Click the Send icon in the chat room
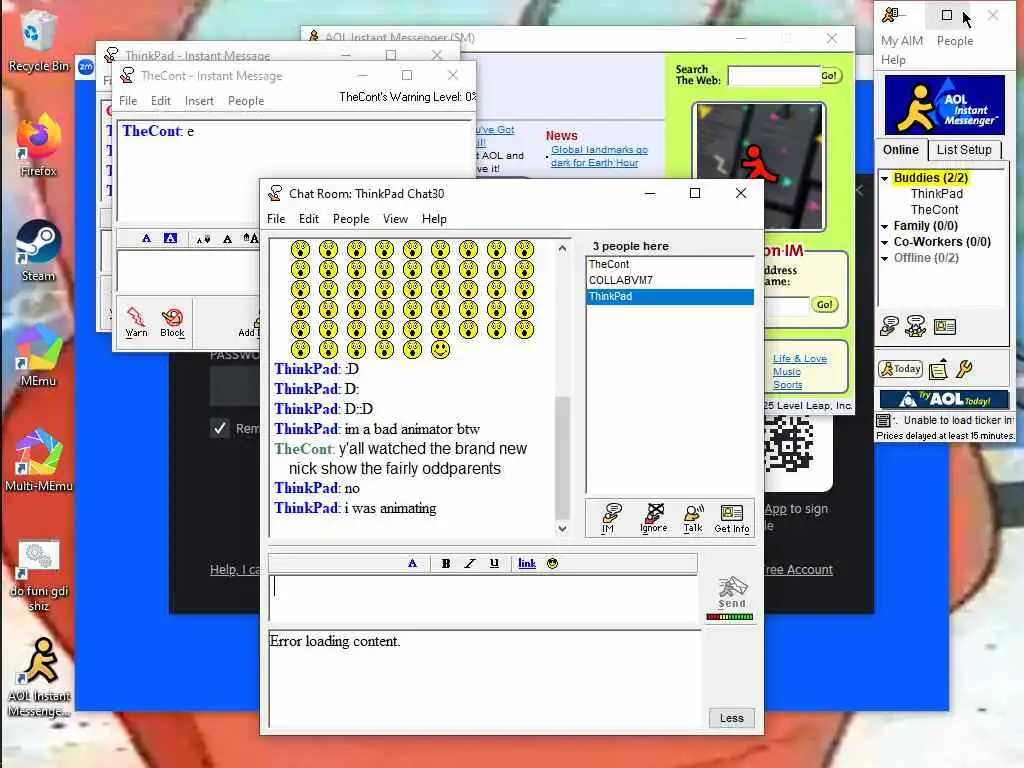The width and height of the screenshot is (1024, 768). 731,592
